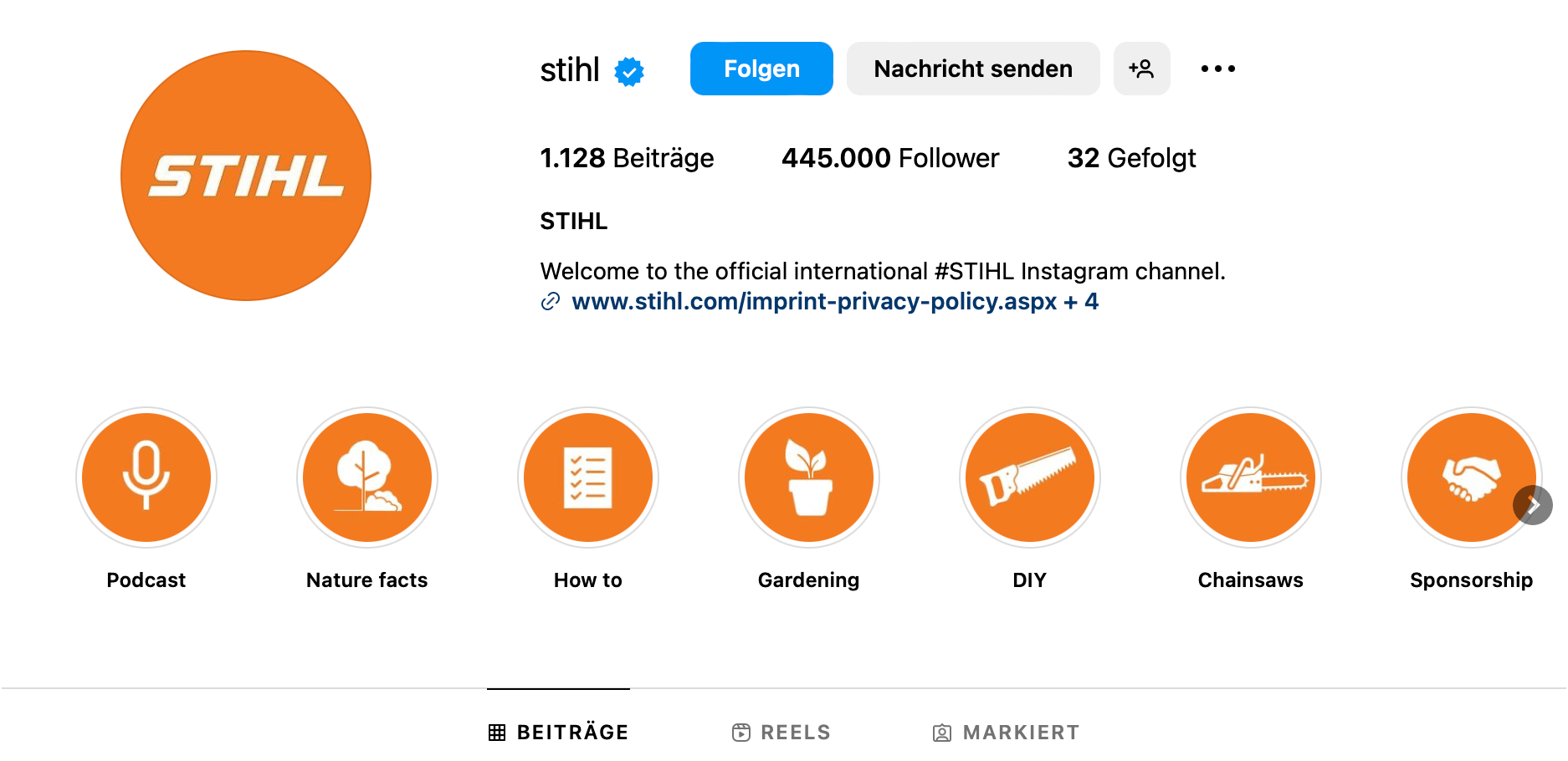Switch to the Markiert tab
The width and height of the screenshot is (1568, 761).
[x=1006, y=733]
